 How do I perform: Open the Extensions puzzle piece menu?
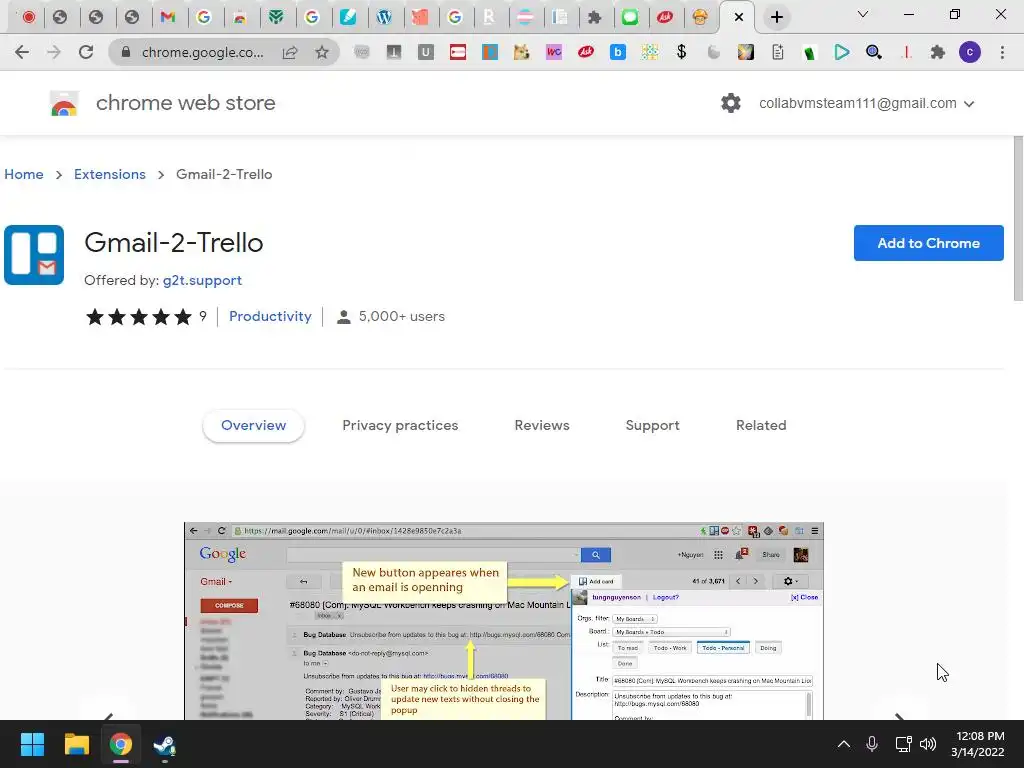pos(938,52)
